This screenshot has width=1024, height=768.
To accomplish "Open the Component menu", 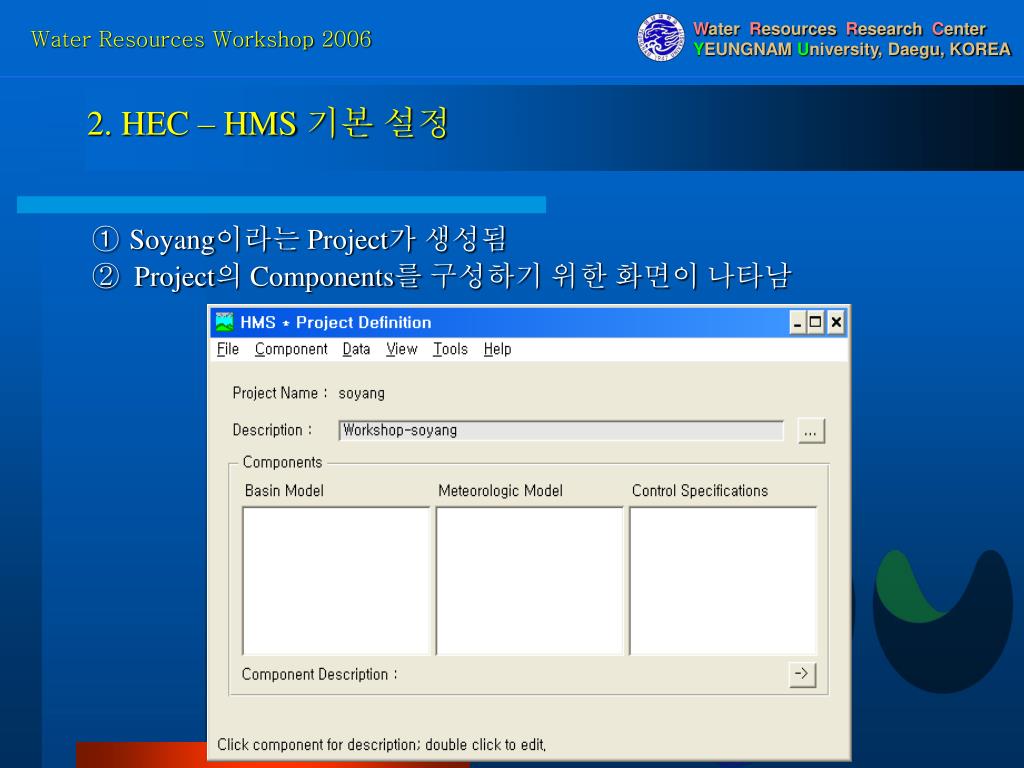I will [x=291, y=349].
